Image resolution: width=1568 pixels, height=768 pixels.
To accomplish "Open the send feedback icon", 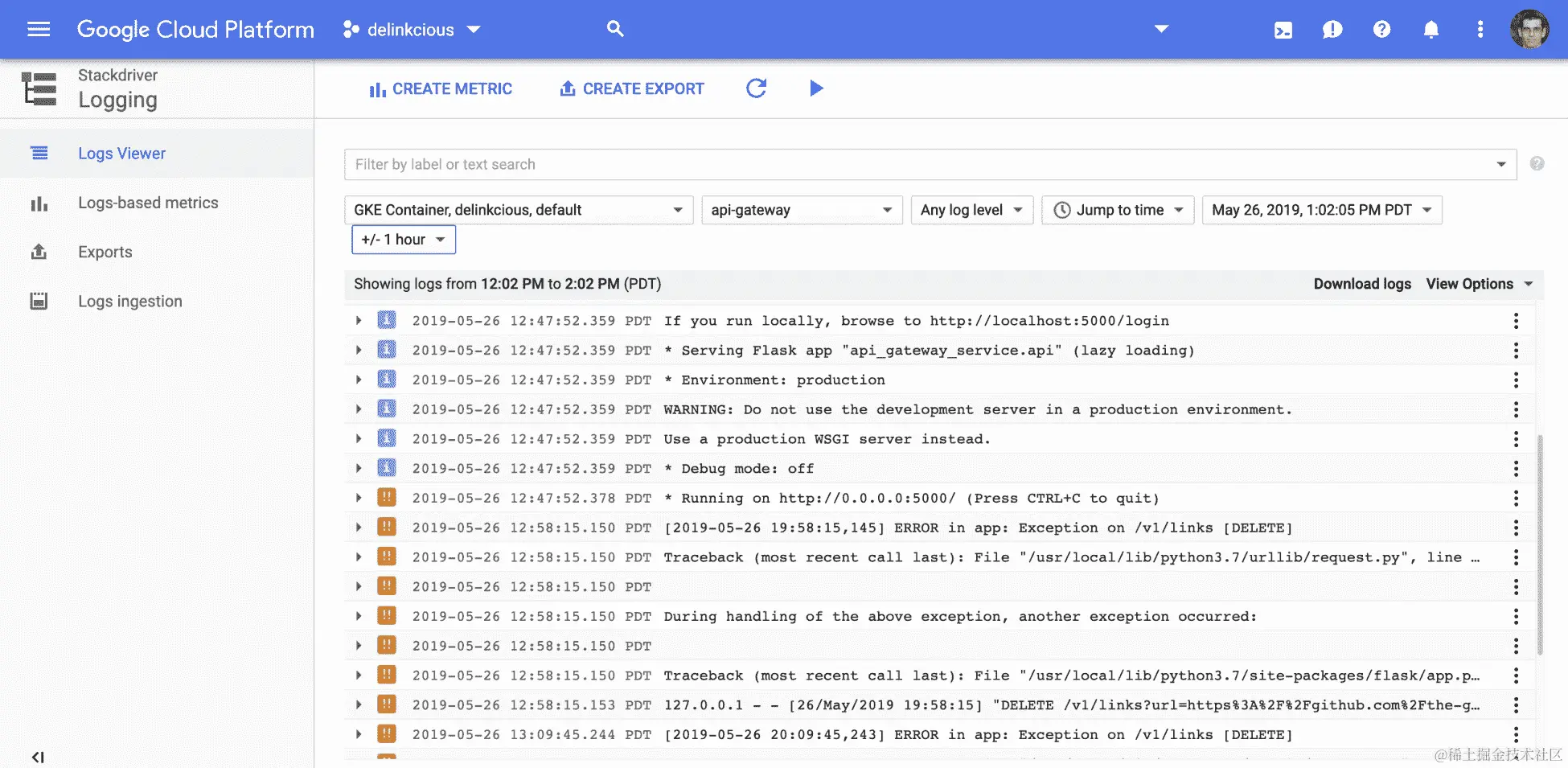I will pos(1332,30).
